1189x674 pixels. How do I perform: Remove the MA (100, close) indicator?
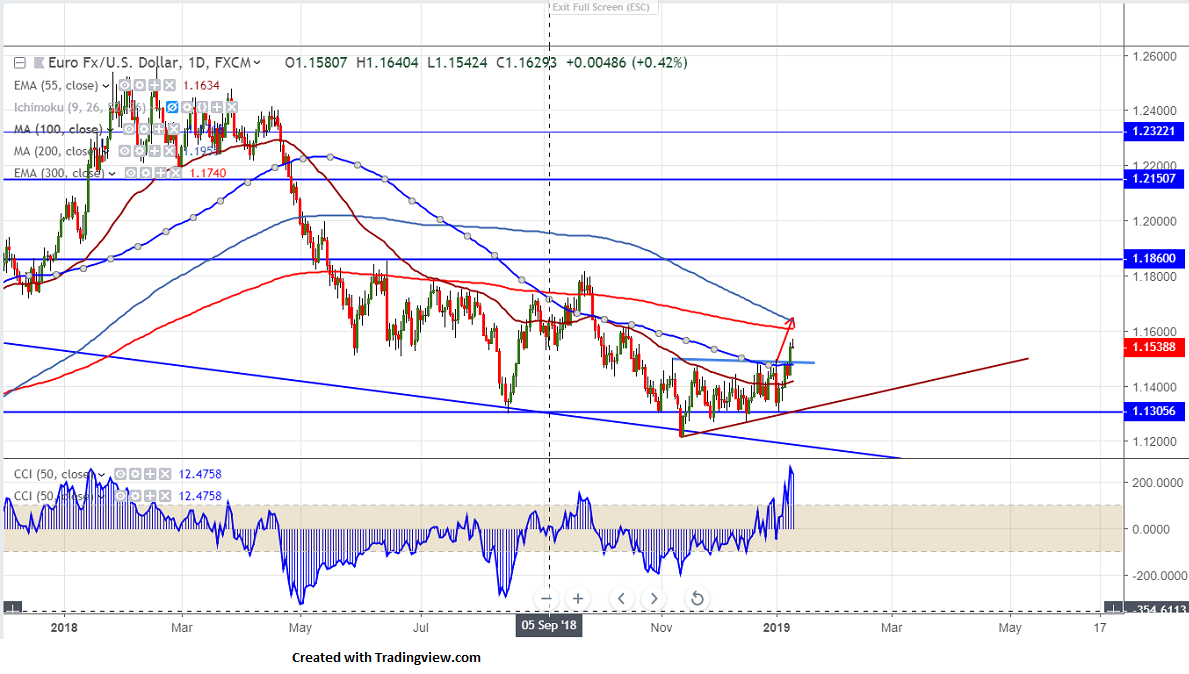(x=174, y=129)
